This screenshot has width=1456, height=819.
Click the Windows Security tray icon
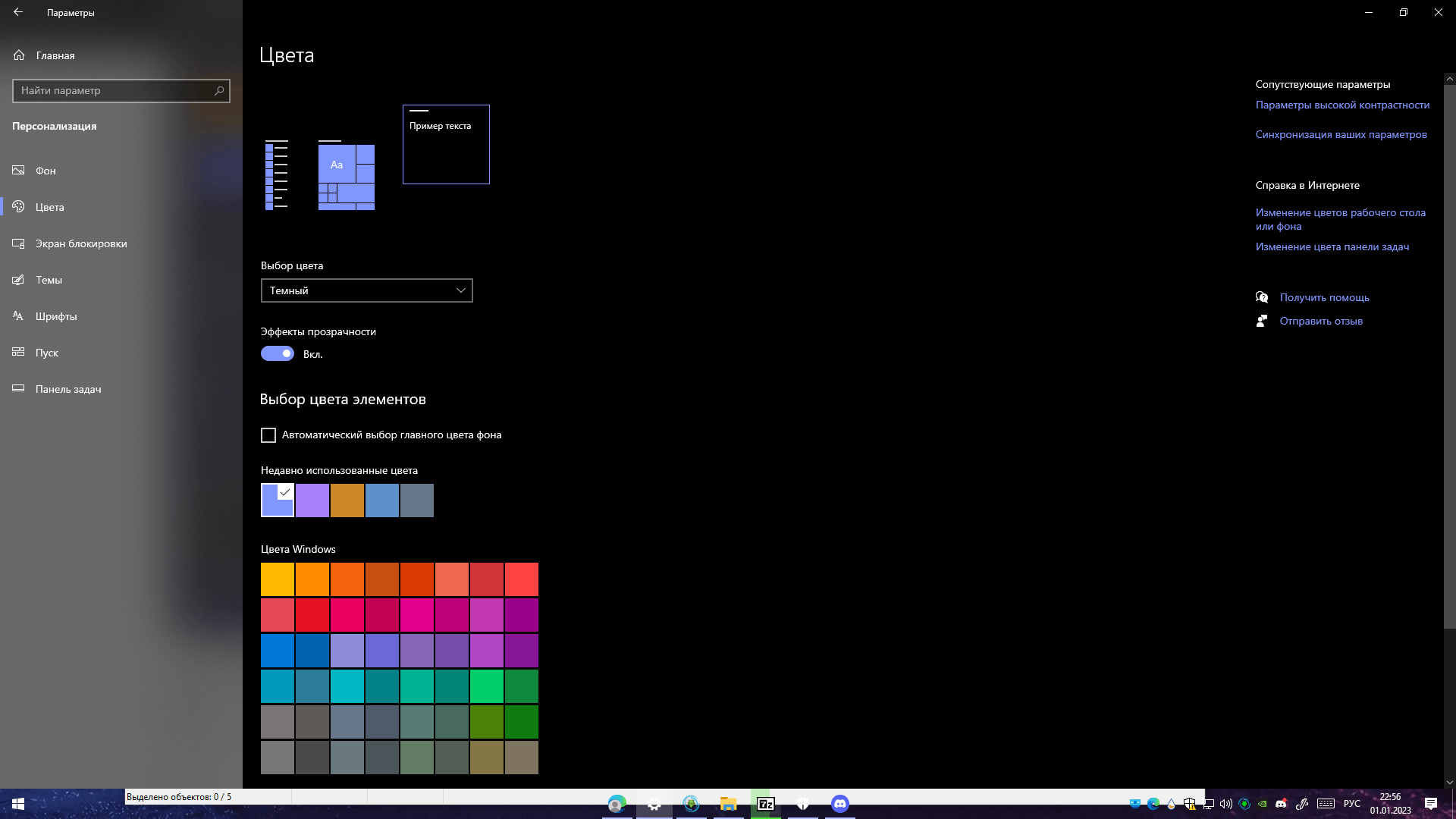pyautogui.click(x=1190, y=804)
